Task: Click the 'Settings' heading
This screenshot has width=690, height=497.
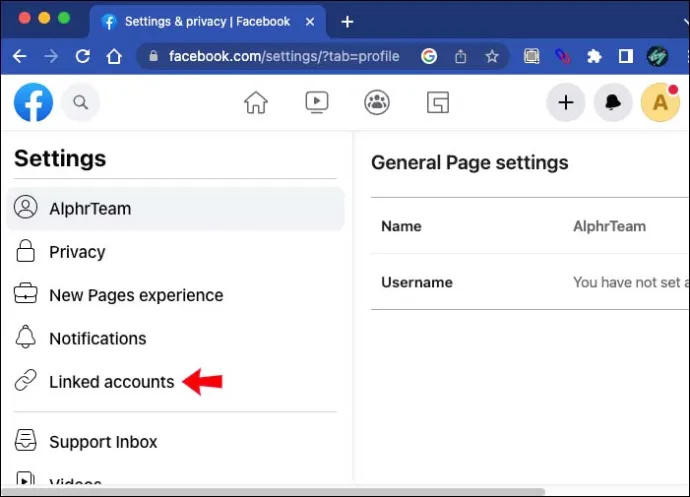Action: pos(60,158)
